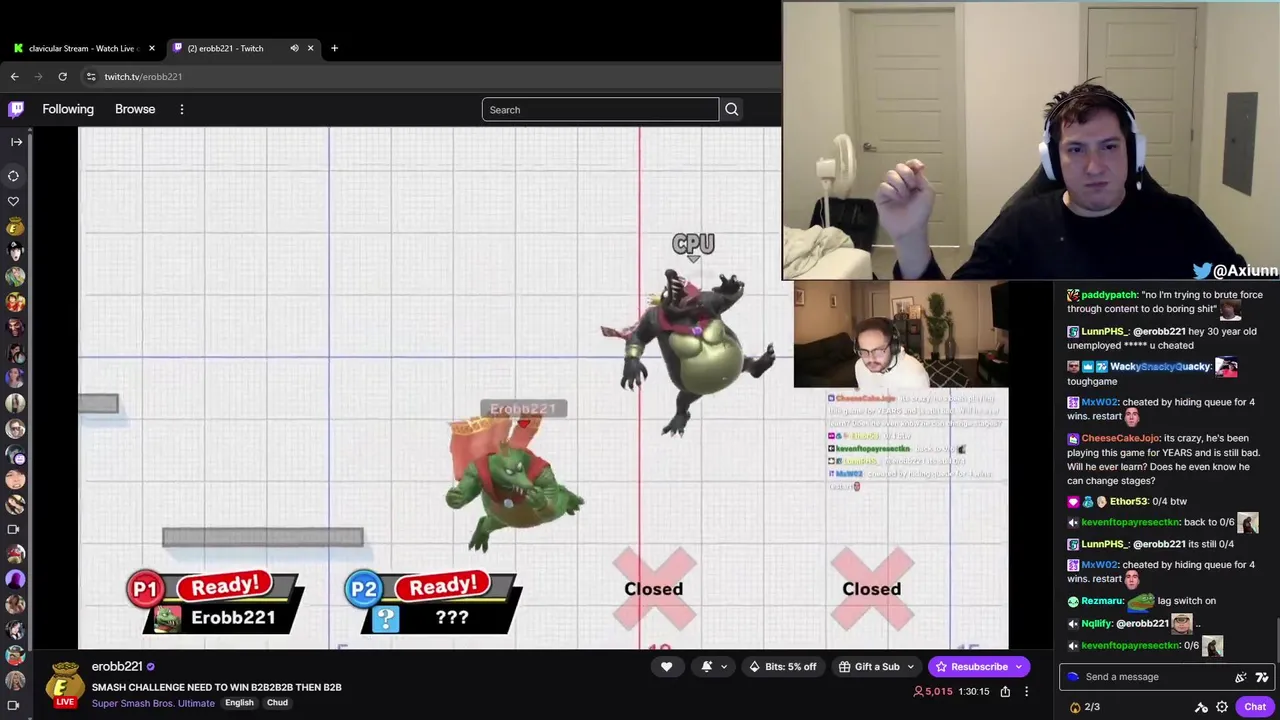The height and width of the screenshot is (720, 1280).
Task: Switch to the clavicular Stream Kick tab
Action: [82, 48]
